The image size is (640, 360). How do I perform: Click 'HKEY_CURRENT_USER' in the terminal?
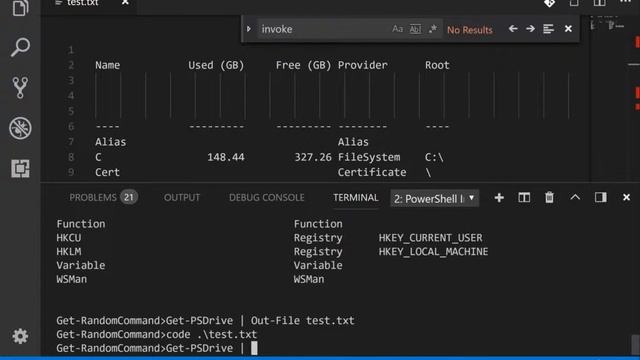pyautogui.click(x=430, y=238)
